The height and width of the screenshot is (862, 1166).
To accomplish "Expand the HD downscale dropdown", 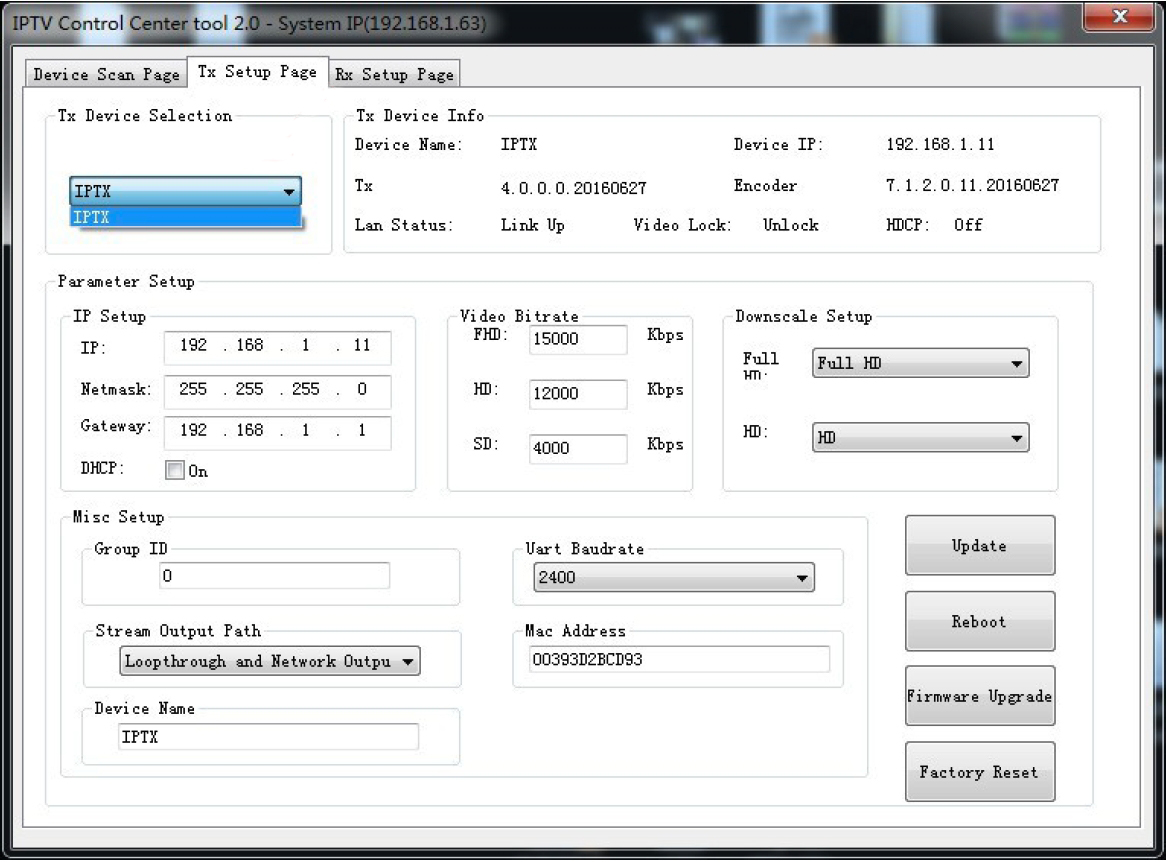I will (x=920, y=437).
